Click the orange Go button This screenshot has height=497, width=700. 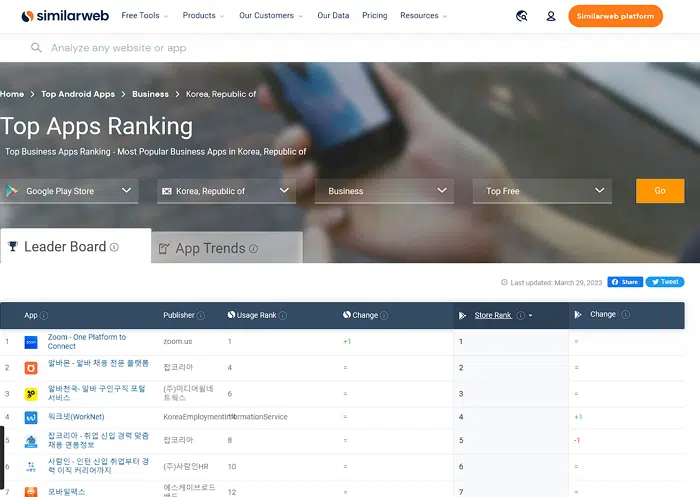tap(660, 191)
